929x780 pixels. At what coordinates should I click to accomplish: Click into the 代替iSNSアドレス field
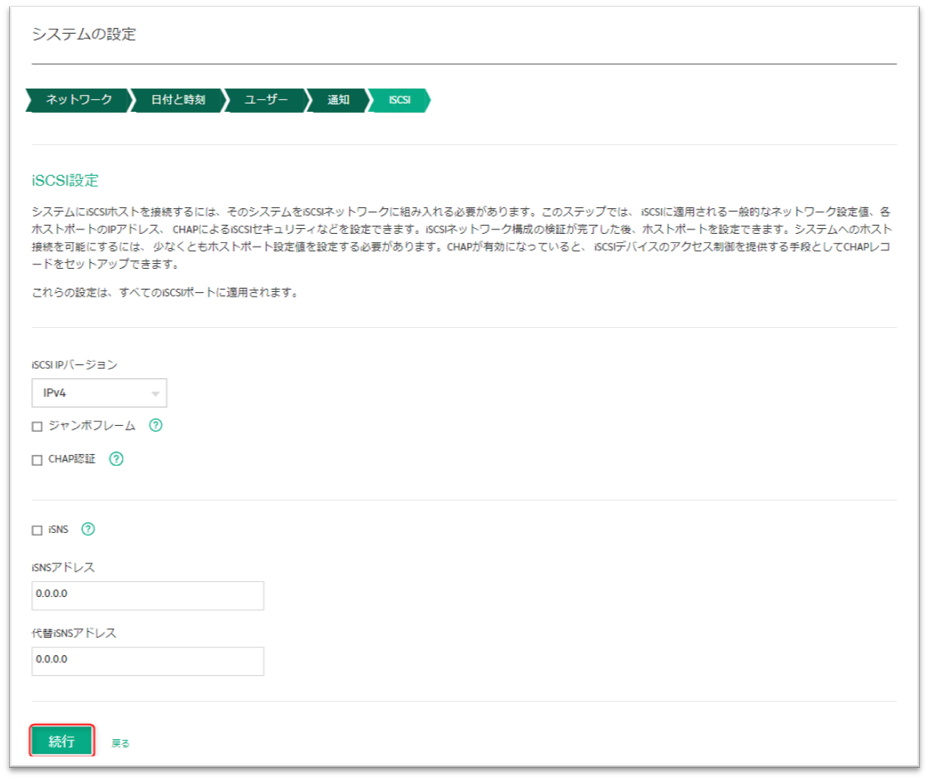click(x=148, y=661)
